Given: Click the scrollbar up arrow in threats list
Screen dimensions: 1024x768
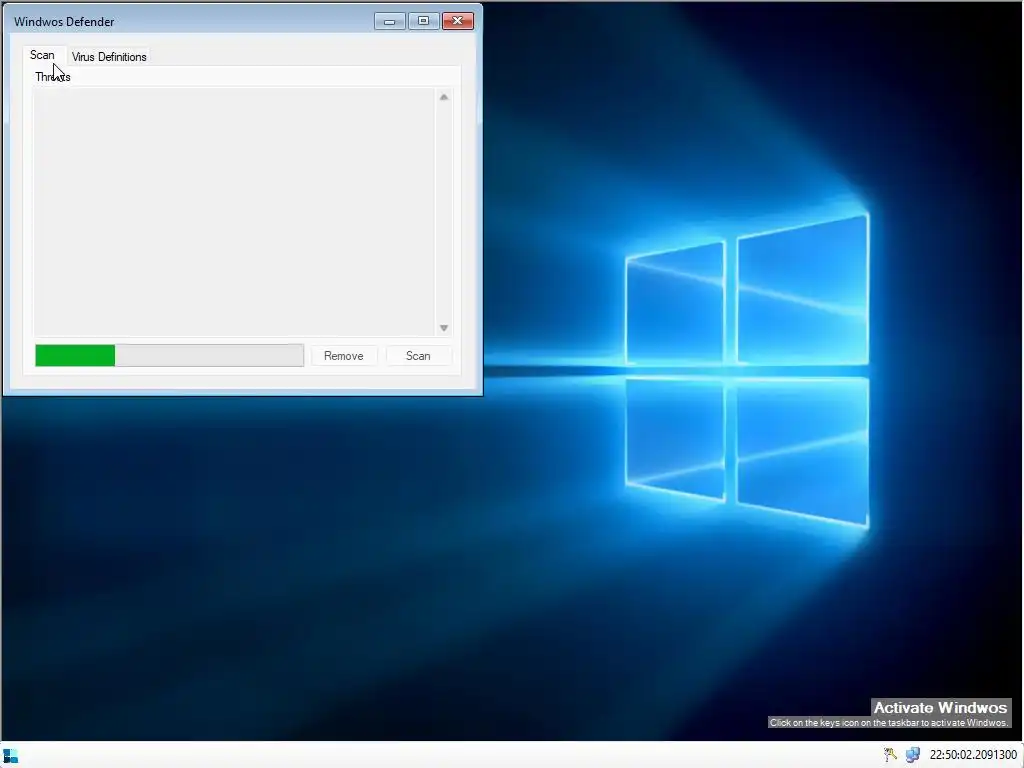Looking at the screenshot, I should point(444,97).
